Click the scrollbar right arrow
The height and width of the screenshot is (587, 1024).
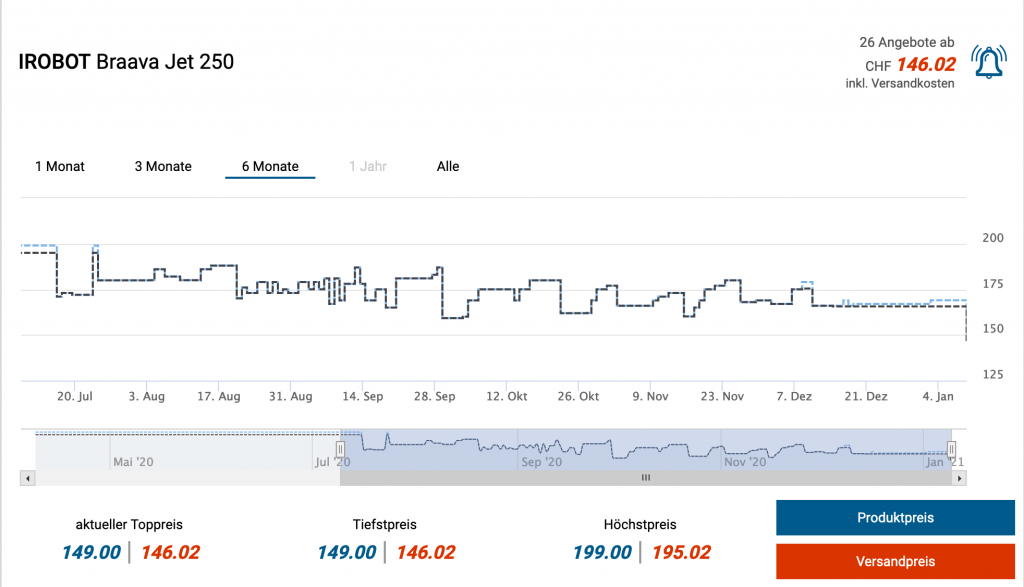tap(960, 479)
